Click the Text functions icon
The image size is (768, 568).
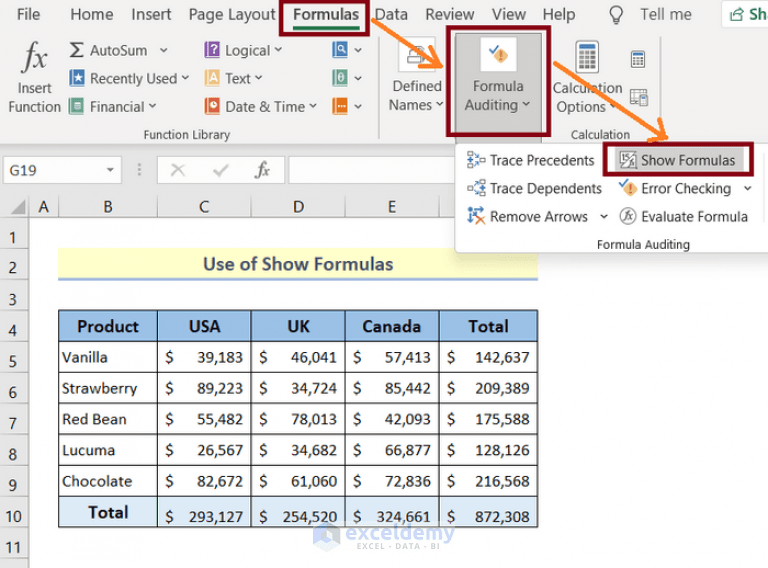pos(212,78)
